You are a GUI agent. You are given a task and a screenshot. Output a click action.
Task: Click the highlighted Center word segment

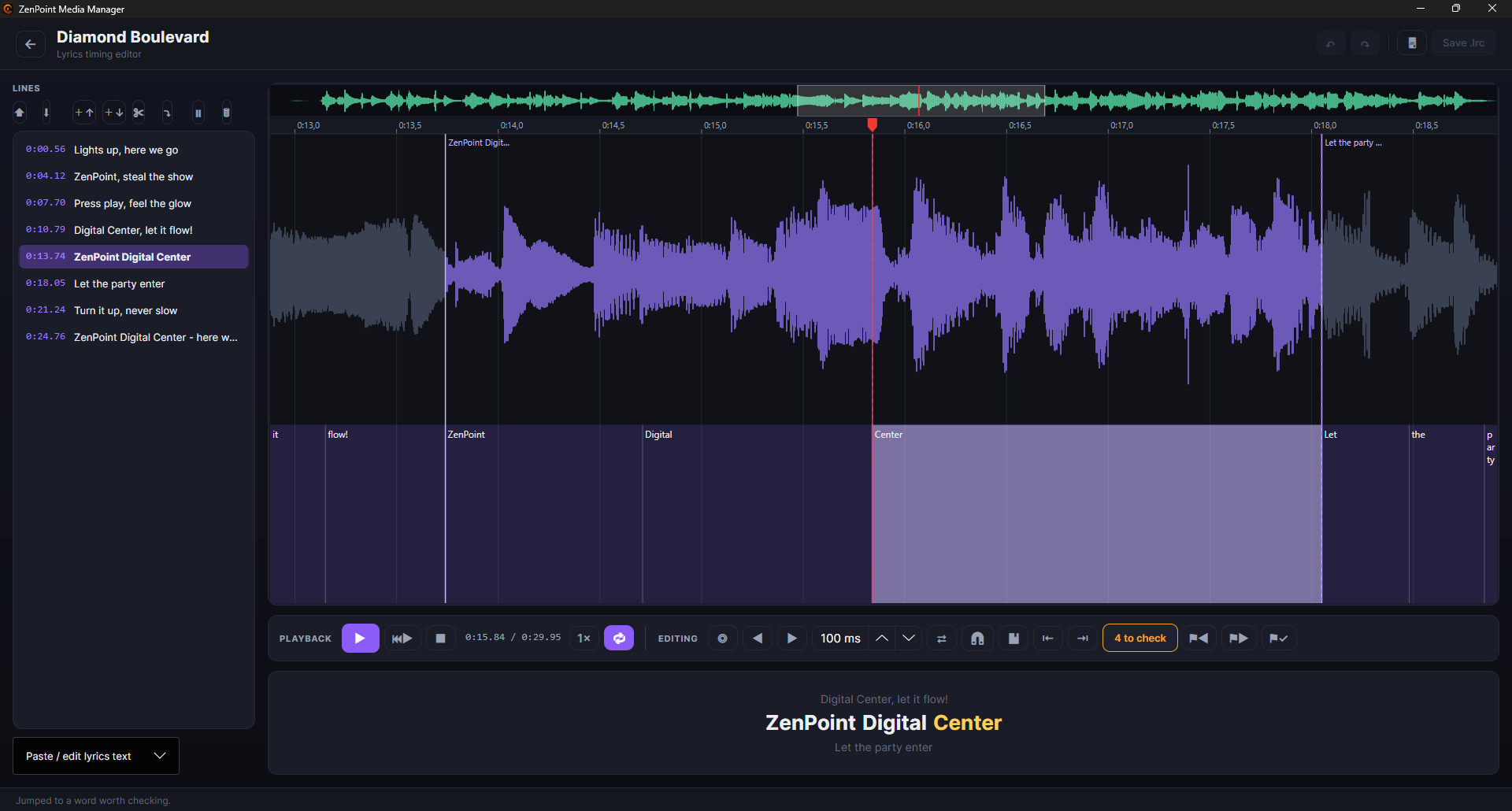1096,514
